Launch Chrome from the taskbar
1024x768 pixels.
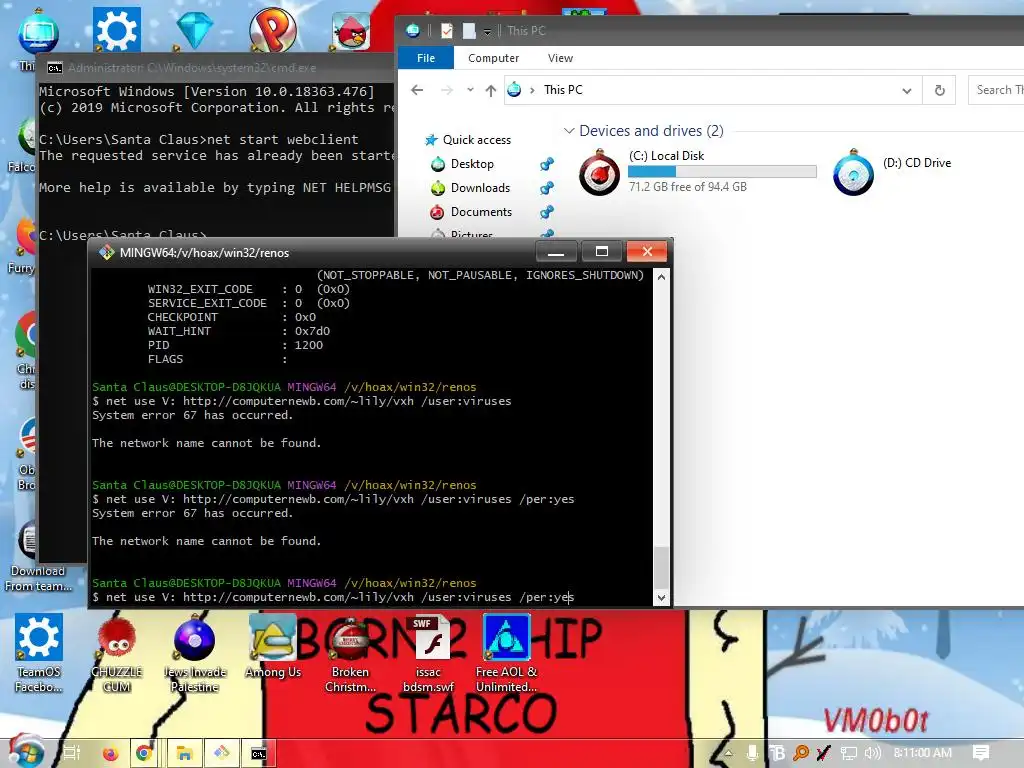pos(144,753)
